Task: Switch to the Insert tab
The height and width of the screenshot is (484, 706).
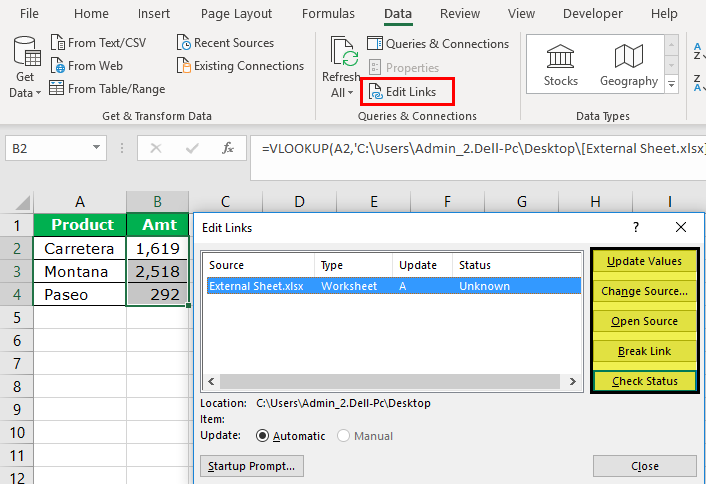Action: pos(154,14)
